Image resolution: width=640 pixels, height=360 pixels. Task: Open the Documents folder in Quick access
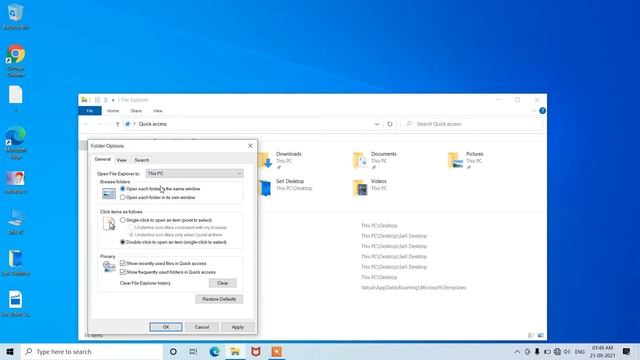pos(376,160)
